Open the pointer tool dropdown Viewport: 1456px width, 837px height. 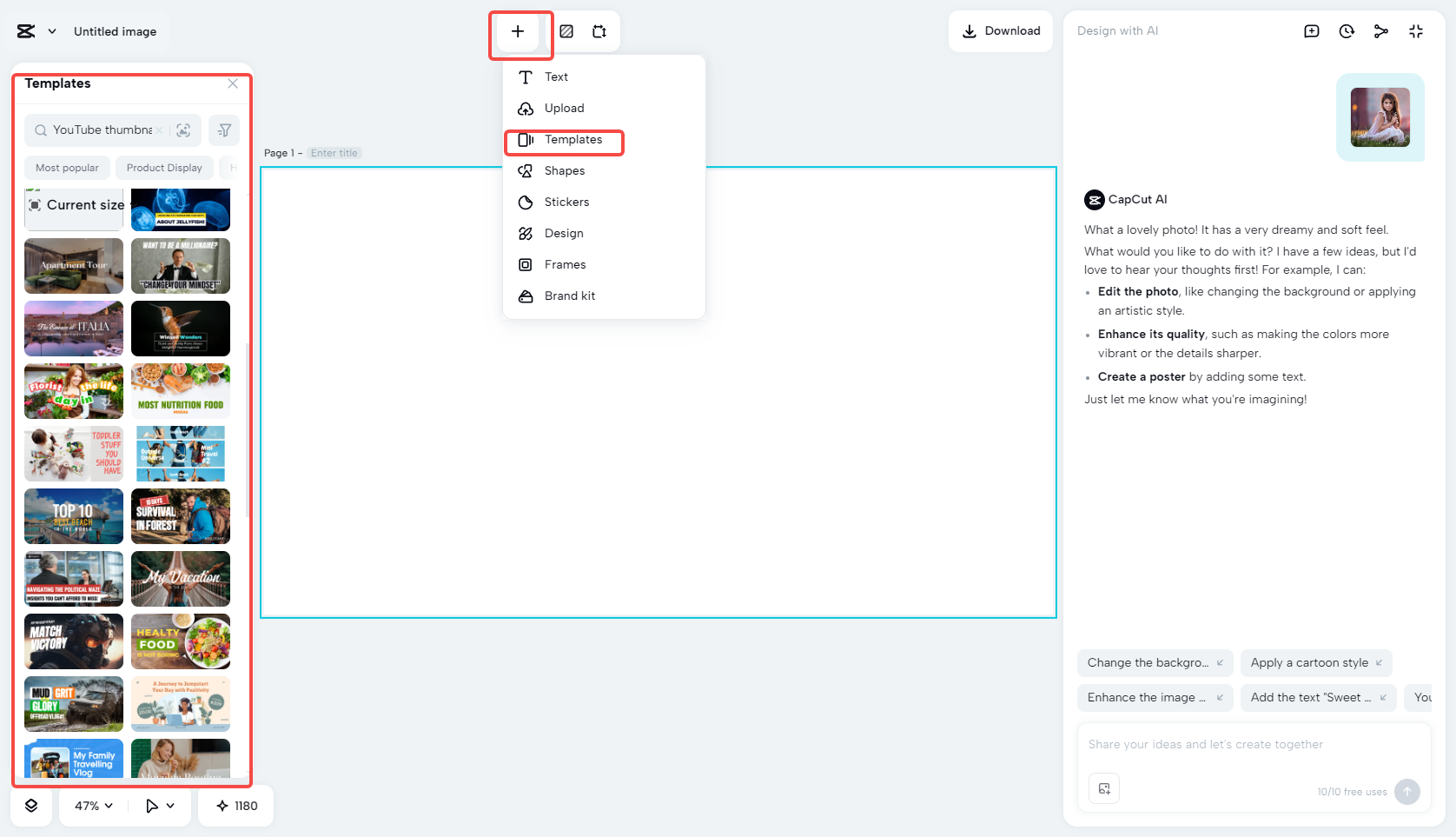pyautogui.click(x=161, y=806)
